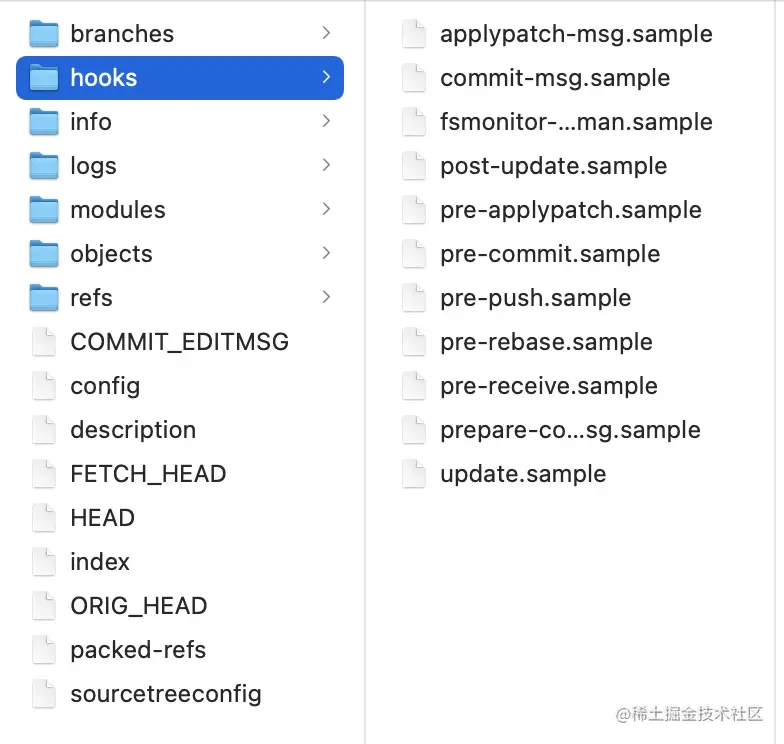Expand the objects folder chevron

(326, 254)
